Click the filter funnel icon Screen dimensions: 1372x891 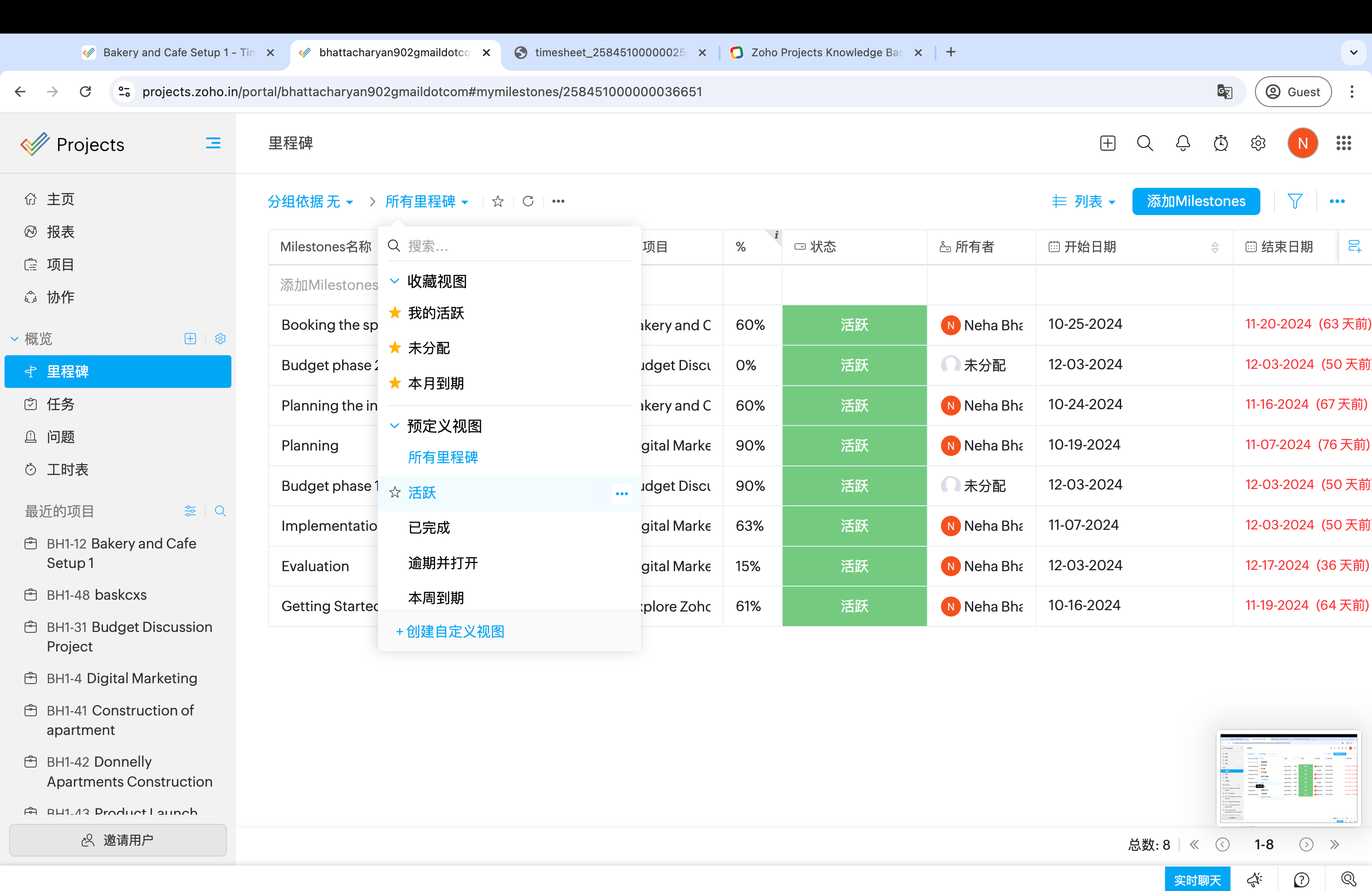click(1295, 201)
